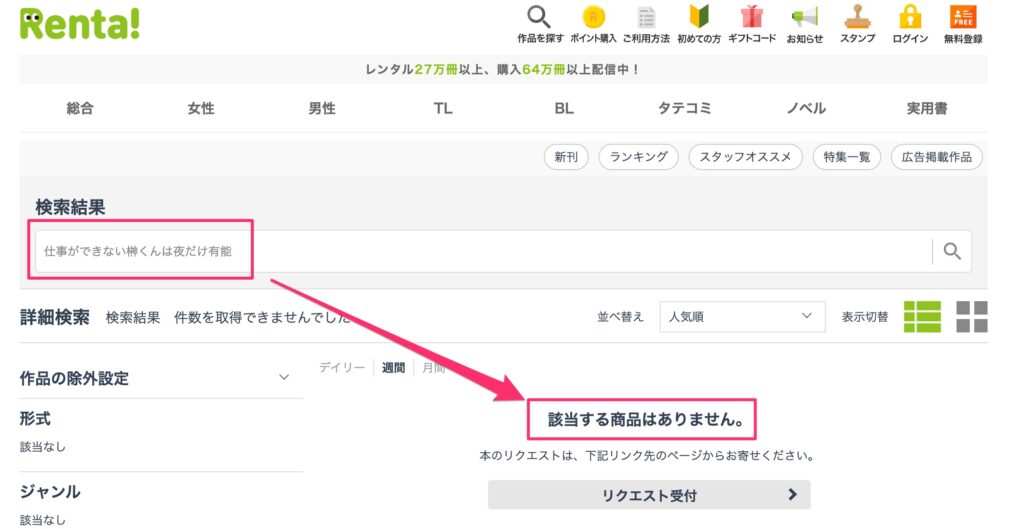The image size is (1024, 529).
Task: Click the リクエスト受付 button
Action: click(x=649, y=495)
